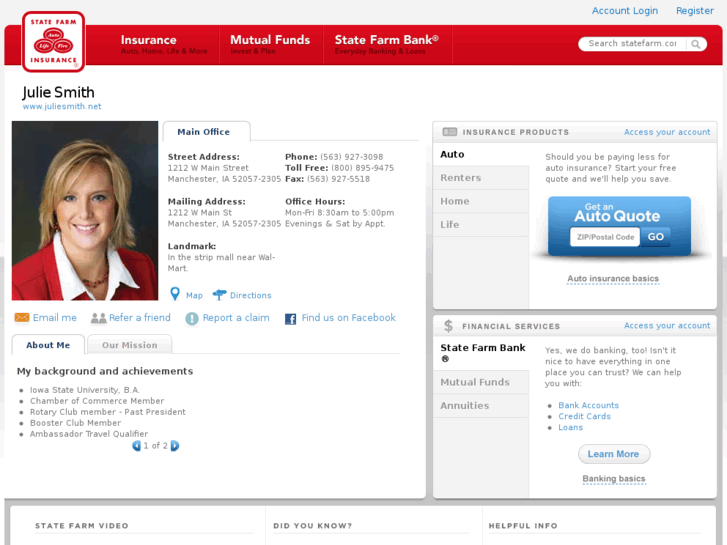Select the Life insurance product tab

click(481, 224)
